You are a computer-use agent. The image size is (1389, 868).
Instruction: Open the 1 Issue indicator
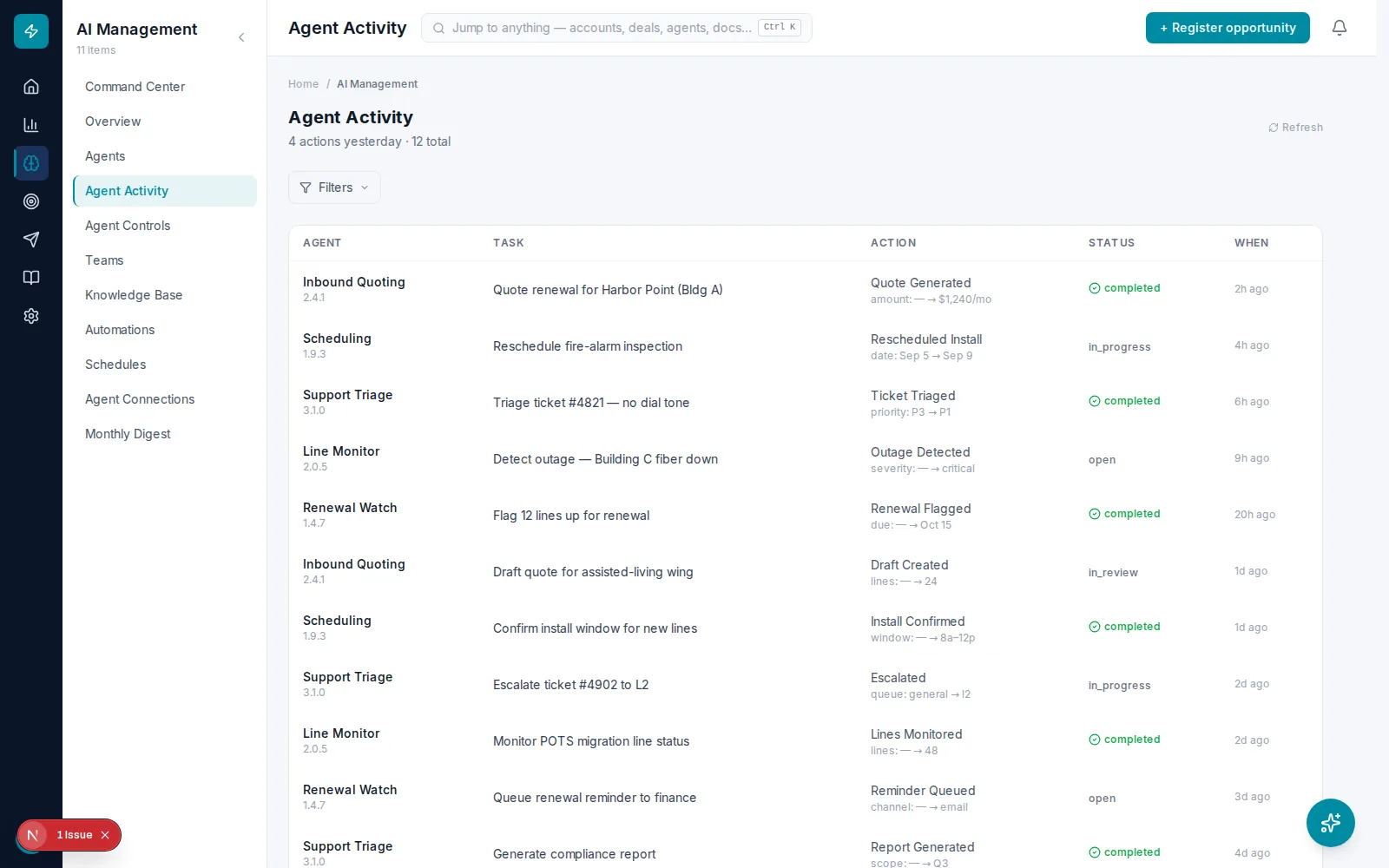(75, 835)
